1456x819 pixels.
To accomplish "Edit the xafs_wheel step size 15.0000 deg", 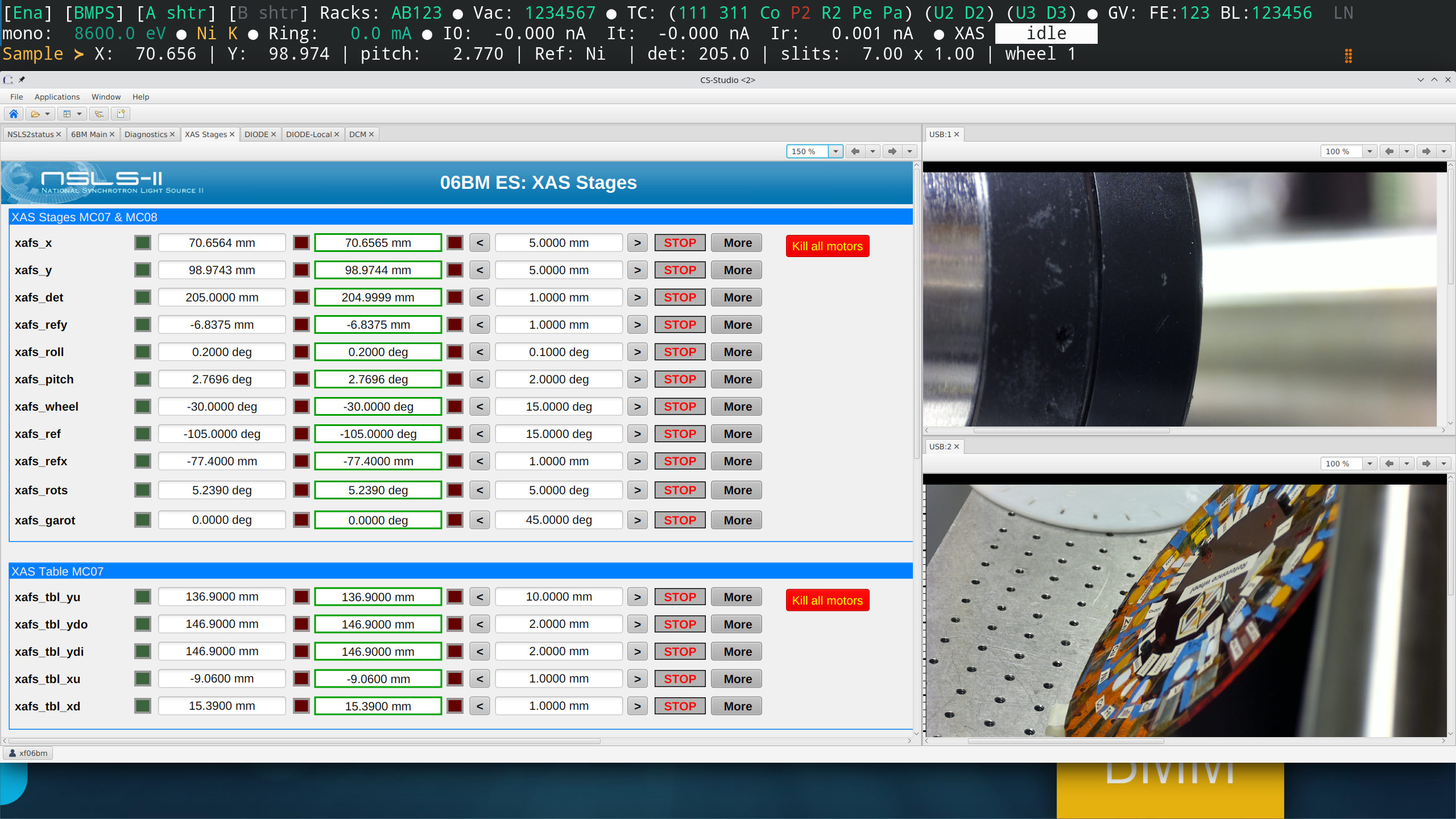I will pyautogui.click(x=559, y=407).
